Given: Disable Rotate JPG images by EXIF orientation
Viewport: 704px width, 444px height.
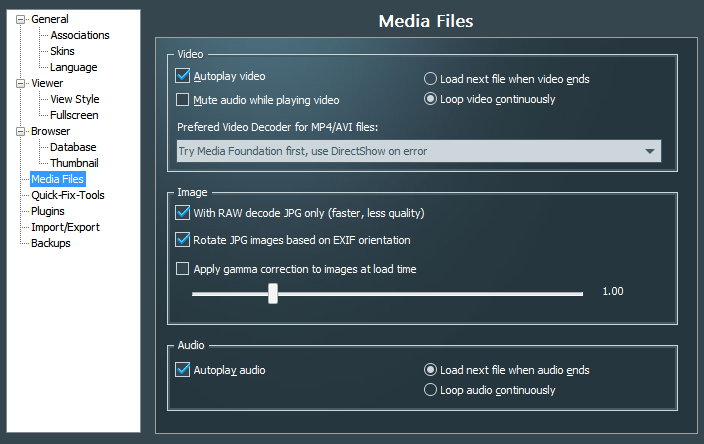Looking at the screenshot, I should pos(183,240).
